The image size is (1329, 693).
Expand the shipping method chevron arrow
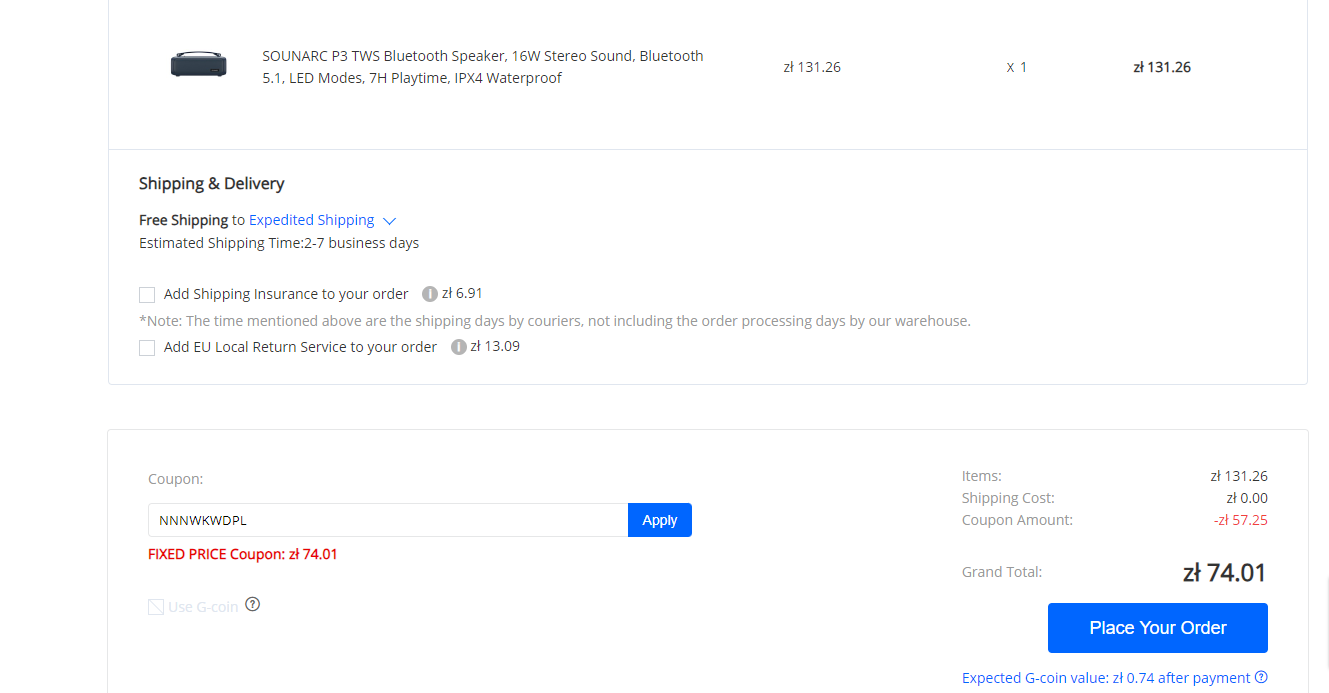[x=390, y=221]
